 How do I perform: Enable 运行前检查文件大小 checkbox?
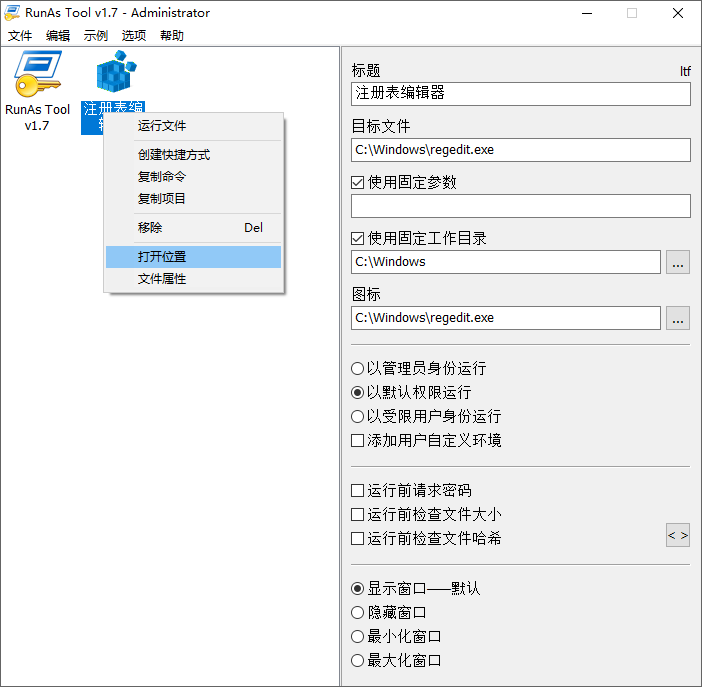(357, 515)
